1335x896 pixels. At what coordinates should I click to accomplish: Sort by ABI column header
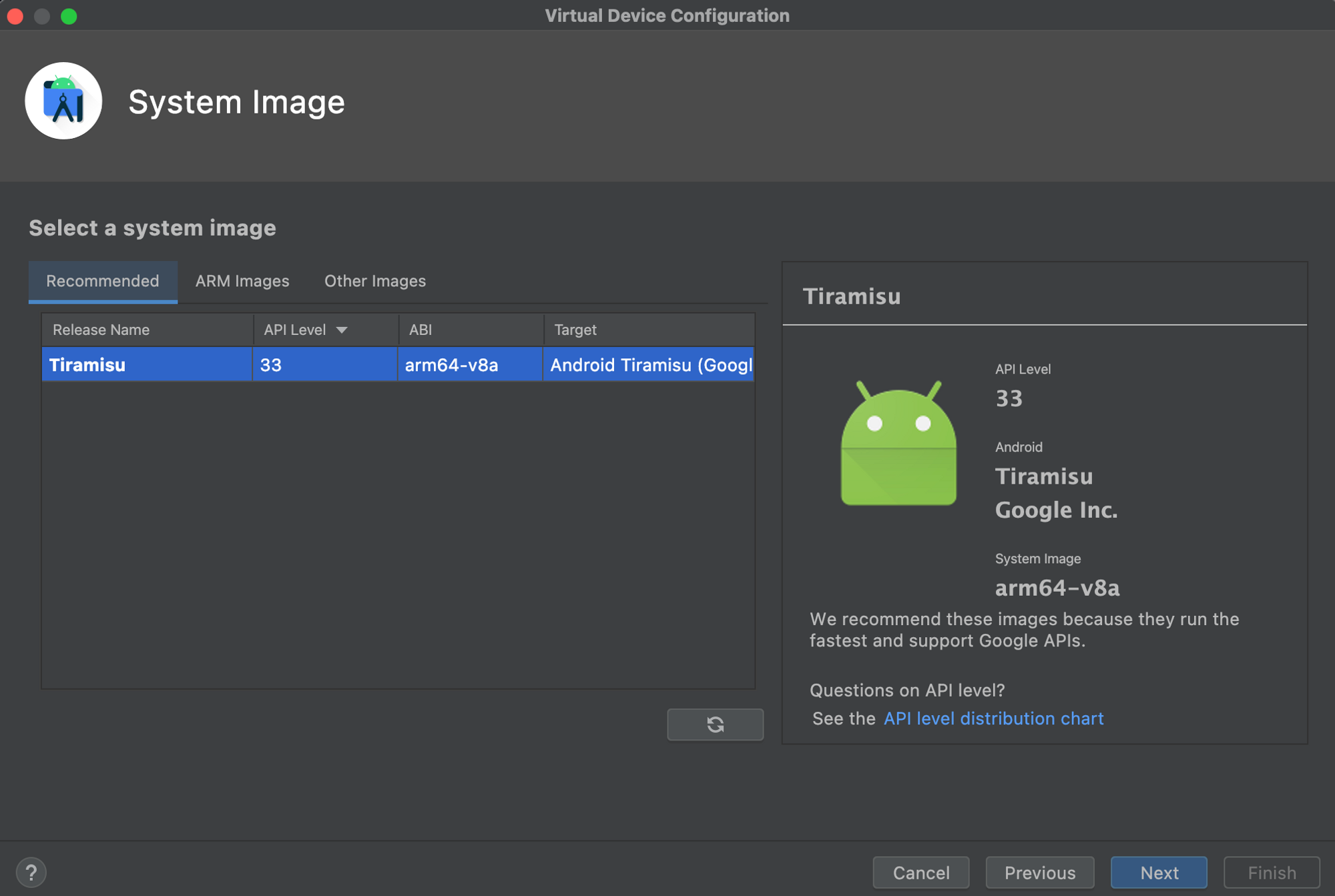coord(421,330)
